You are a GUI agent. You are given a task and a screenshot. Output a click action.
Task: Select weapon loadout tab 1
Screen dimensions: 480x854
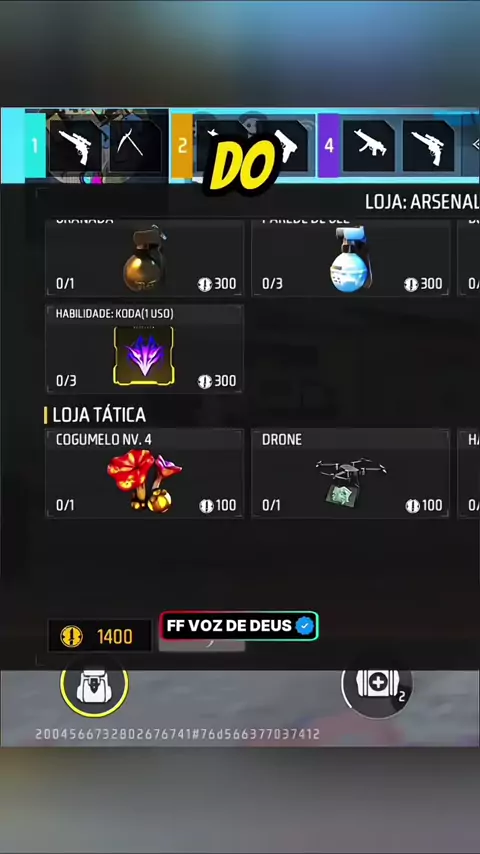tap(35, 146)
